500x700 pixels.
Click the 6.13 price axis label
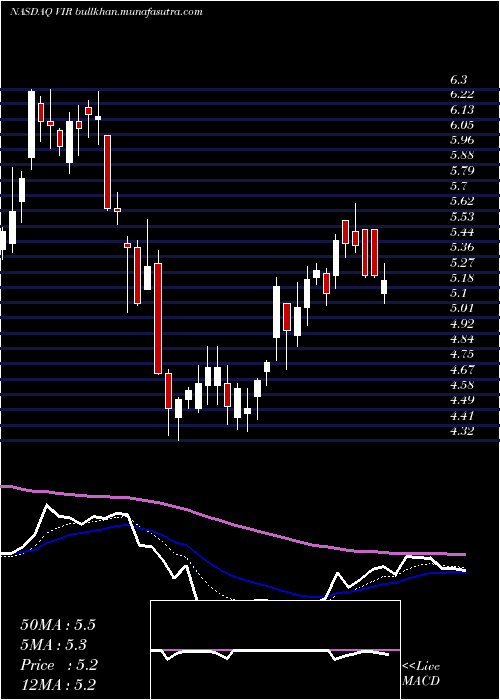pos(462,109)
